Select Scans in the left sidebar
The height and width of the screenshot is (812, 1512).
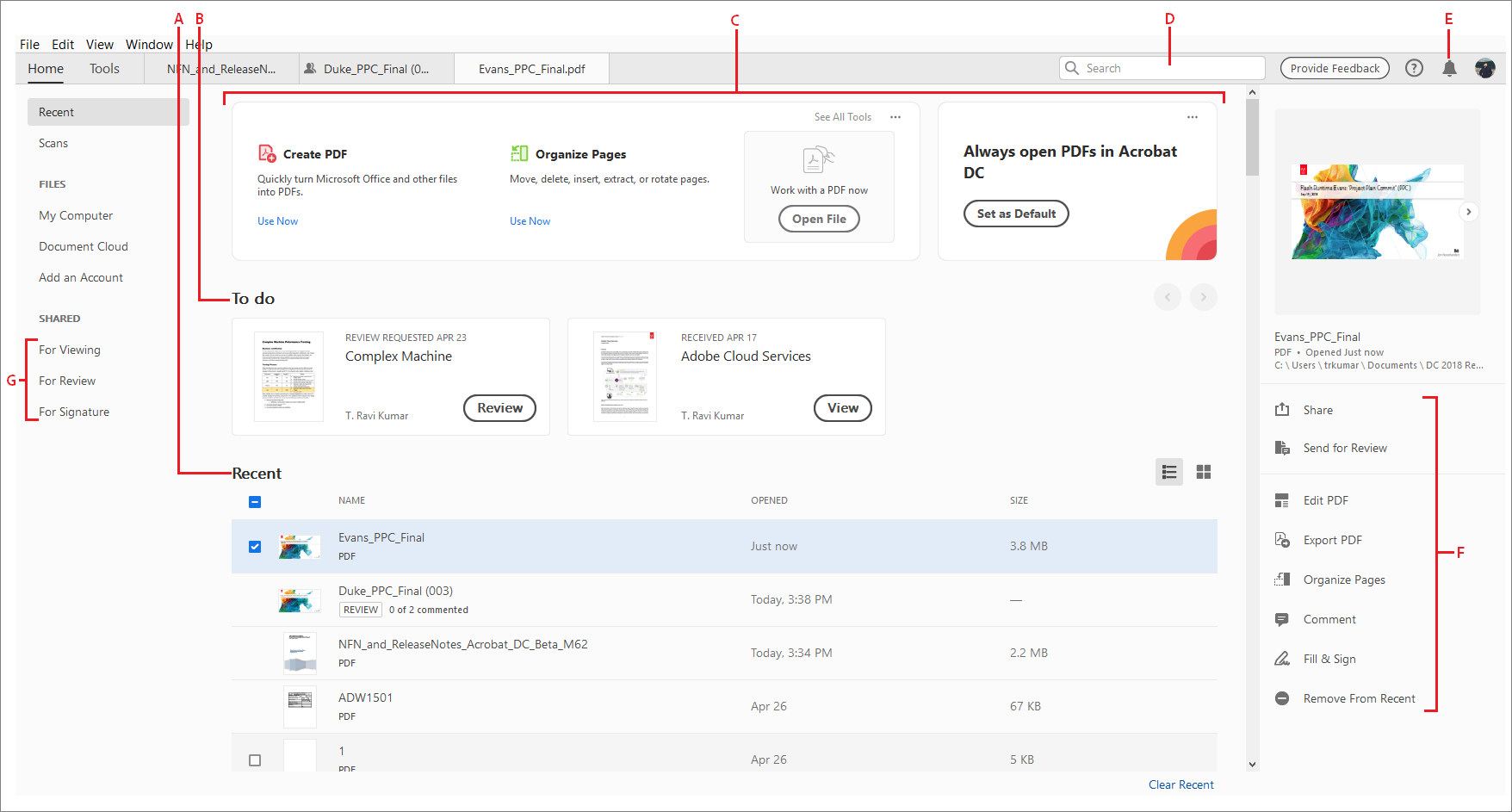coord(53,143)
